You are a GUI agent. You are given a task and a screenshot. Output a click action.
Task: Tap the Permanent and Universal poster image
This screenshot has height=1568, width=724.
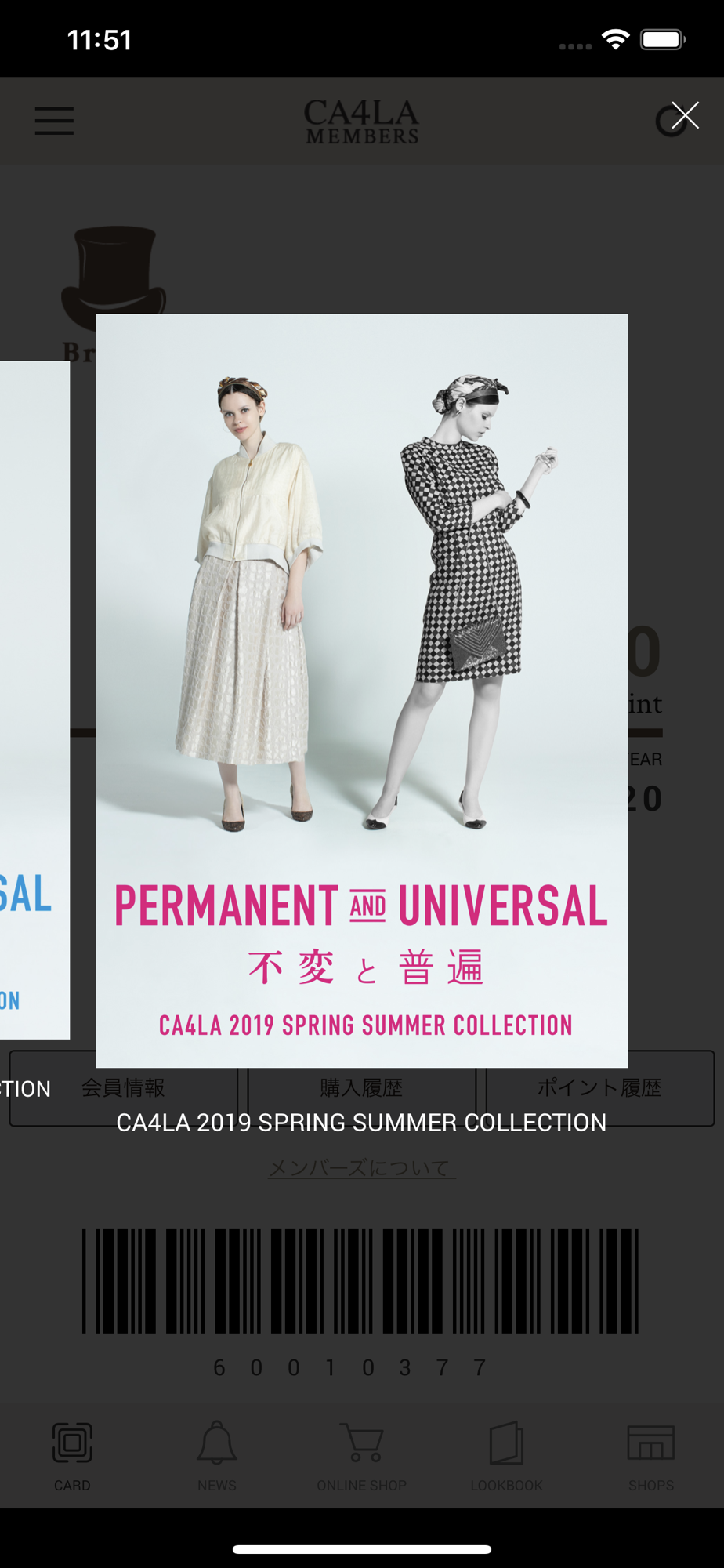[362, 691]
